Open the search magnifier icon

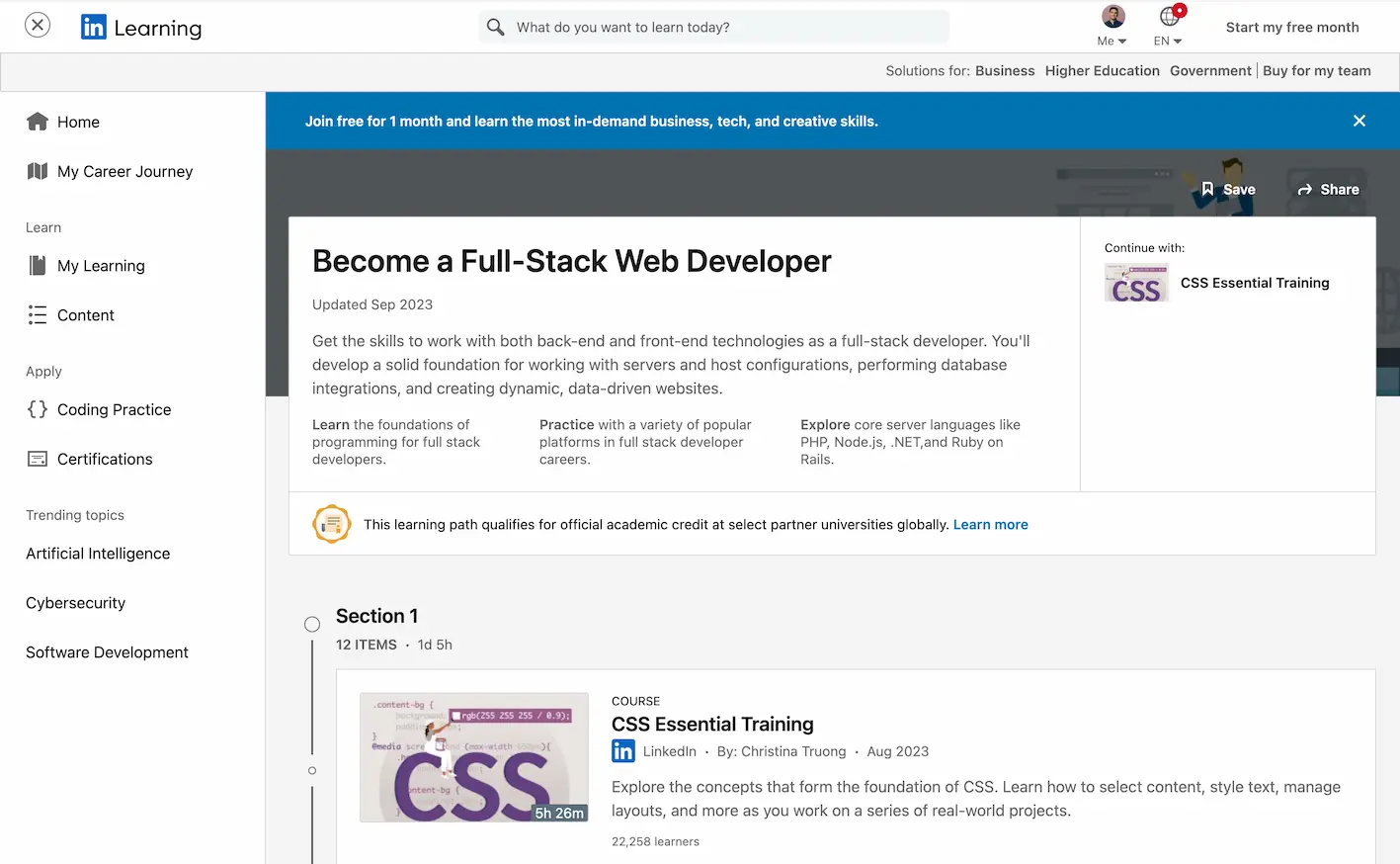point(495,27)
